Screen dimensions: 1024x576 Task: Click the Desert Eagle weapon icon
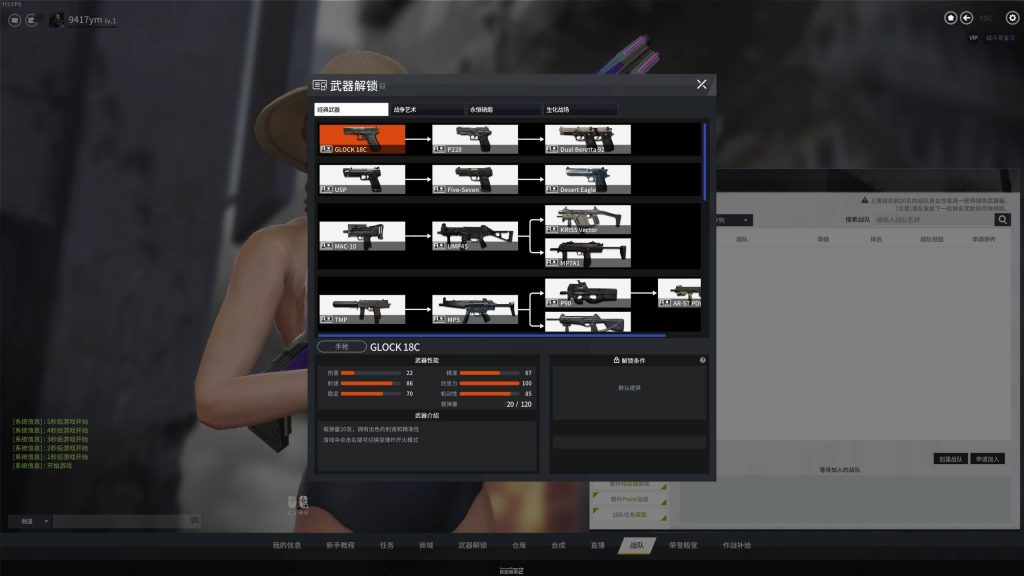click(587, 179)
